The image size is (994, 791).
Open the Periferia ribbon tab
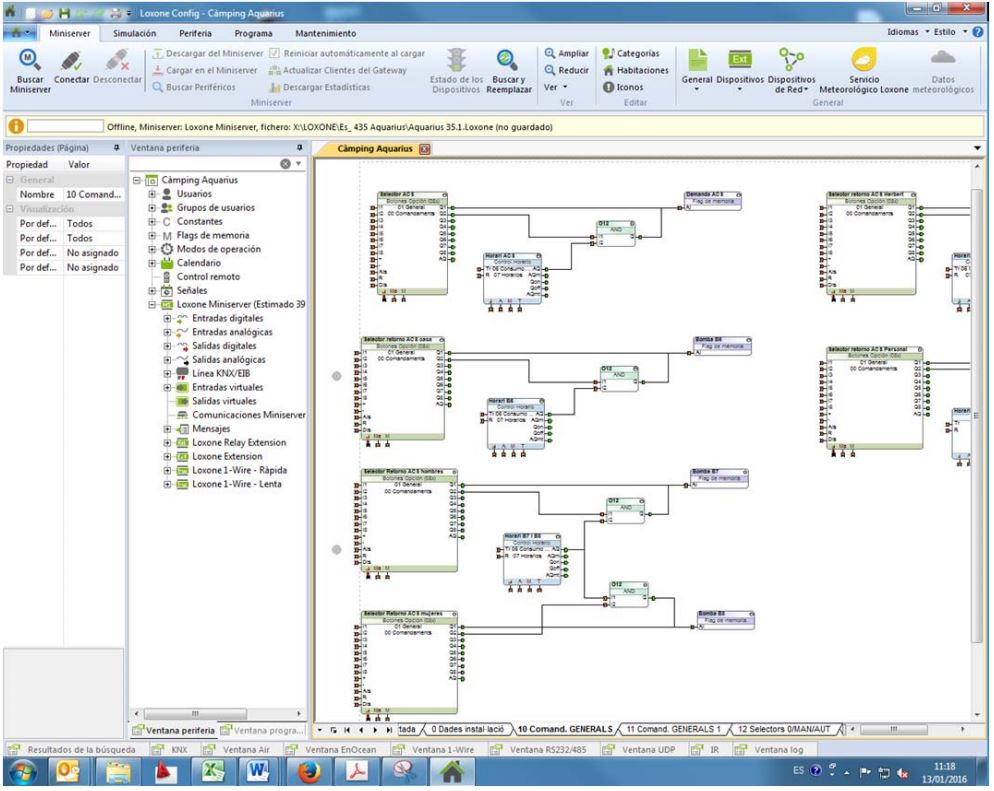[x=195, y=33]
